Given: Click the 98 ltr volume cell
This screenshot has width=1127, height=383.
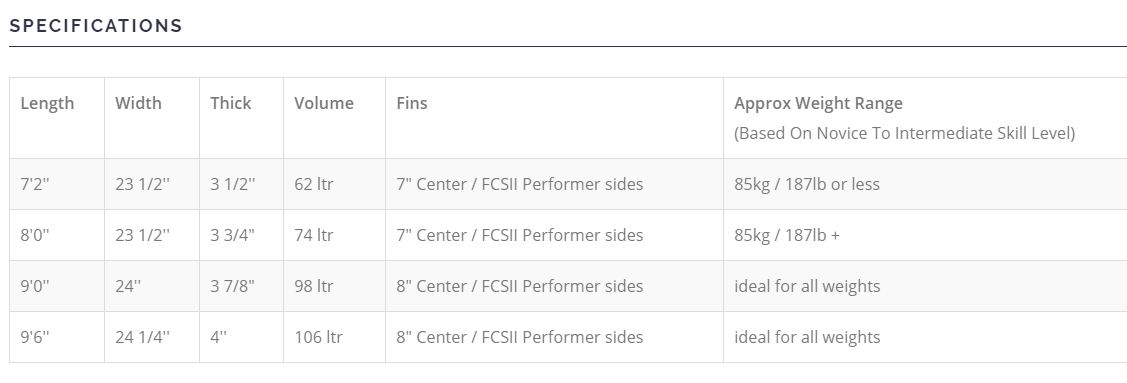Looking at the screenshot, I should [x=334, y=286].
